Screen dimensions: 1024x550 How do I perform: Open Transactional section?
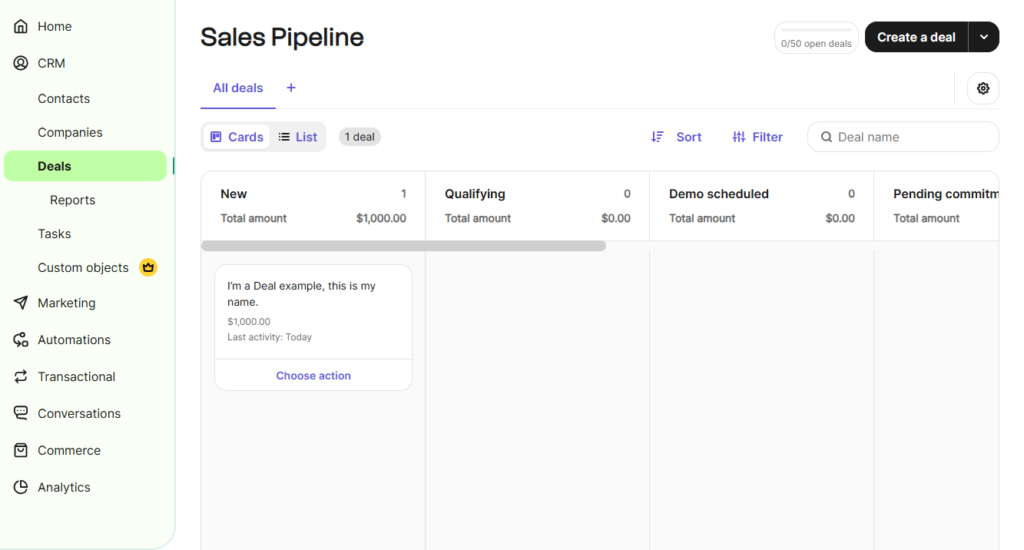pyautogui.click(x=76, y=377)
